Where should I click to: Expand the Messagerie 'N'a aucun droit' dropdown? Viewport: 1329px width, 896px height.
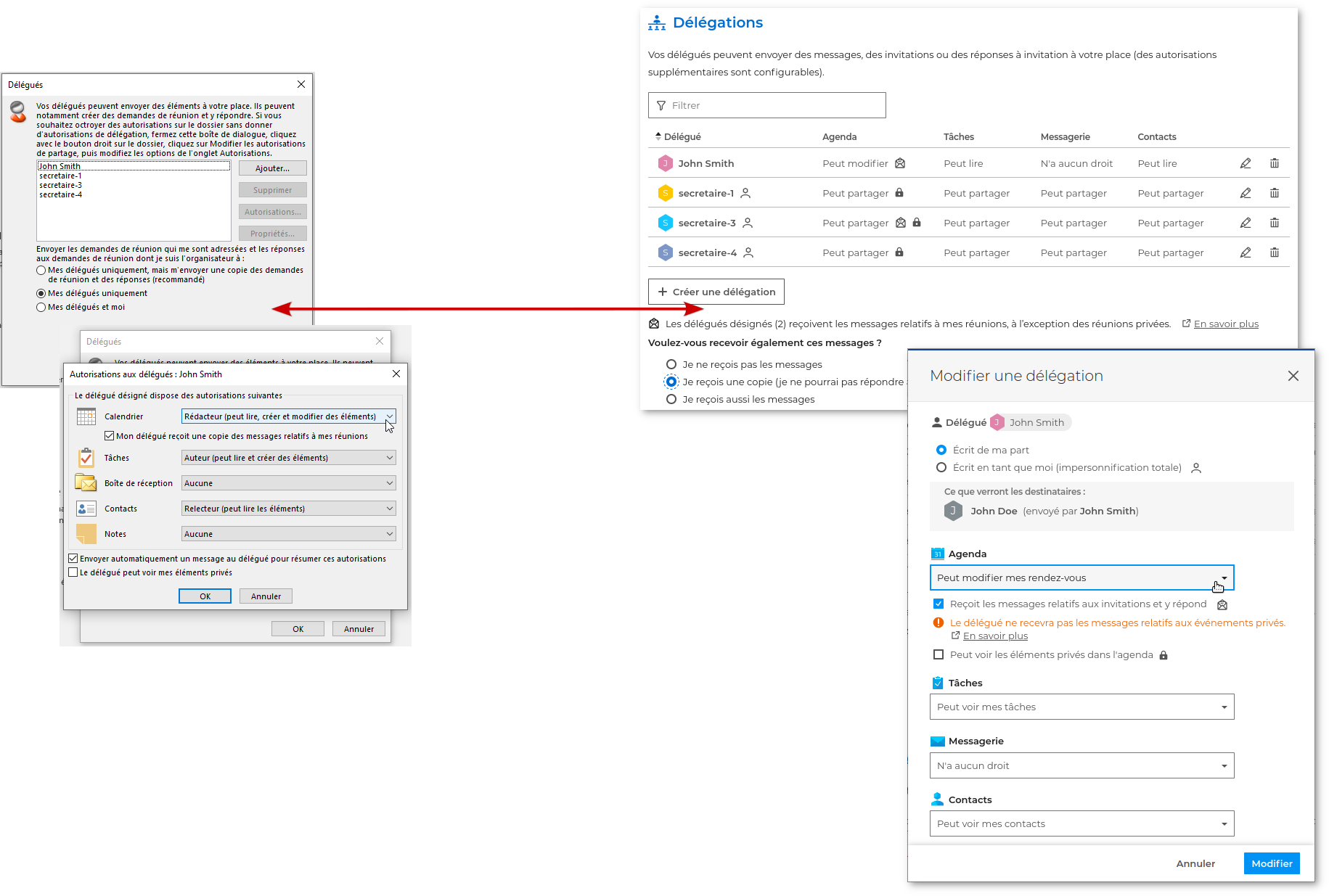pos(1081,765)
